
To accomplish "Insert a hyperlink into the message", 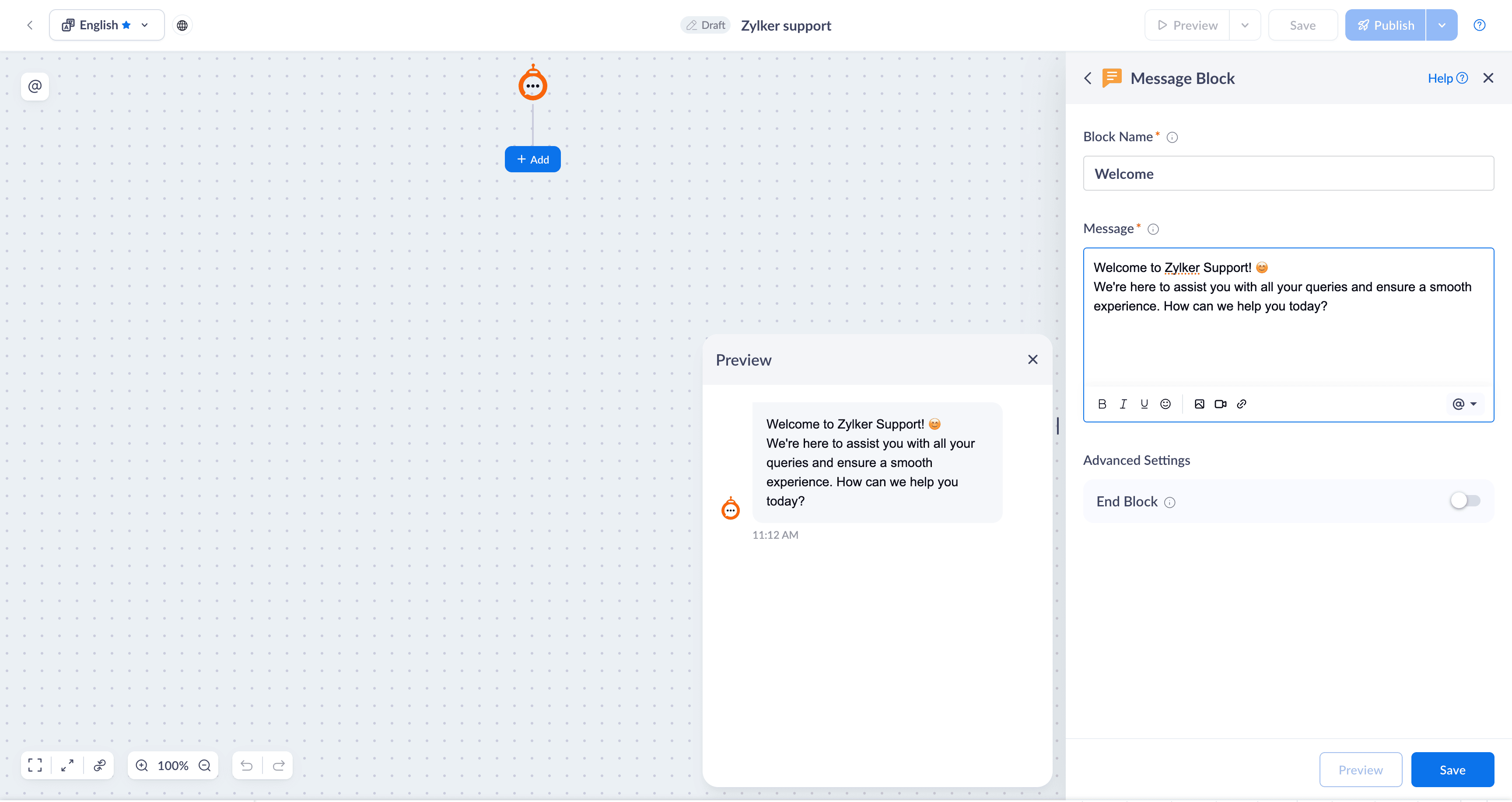I will tap(1242, 404).
